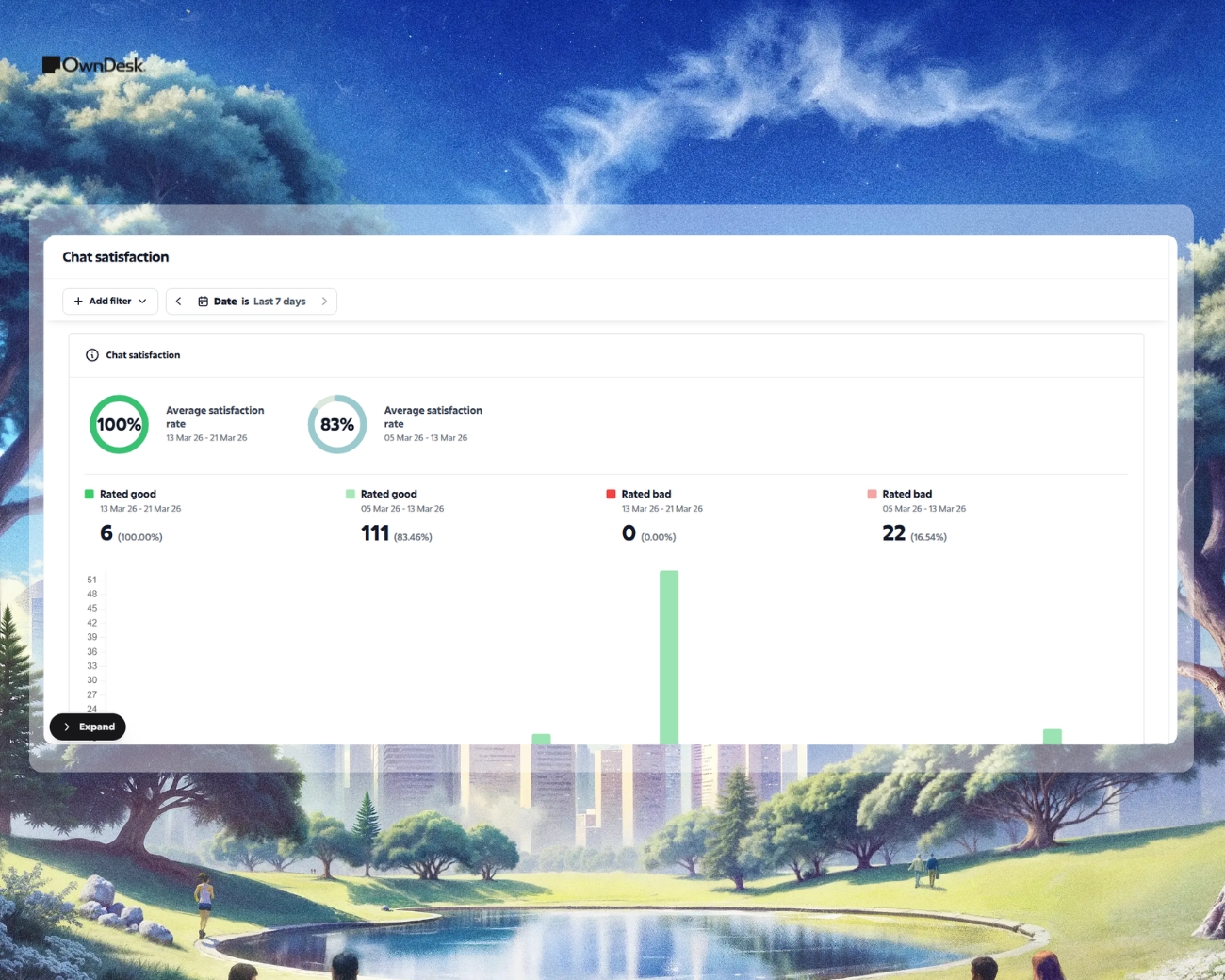Select the 100% satisfaction donut chart
This screenshot has height=980, width=1225.
point(119,424)
